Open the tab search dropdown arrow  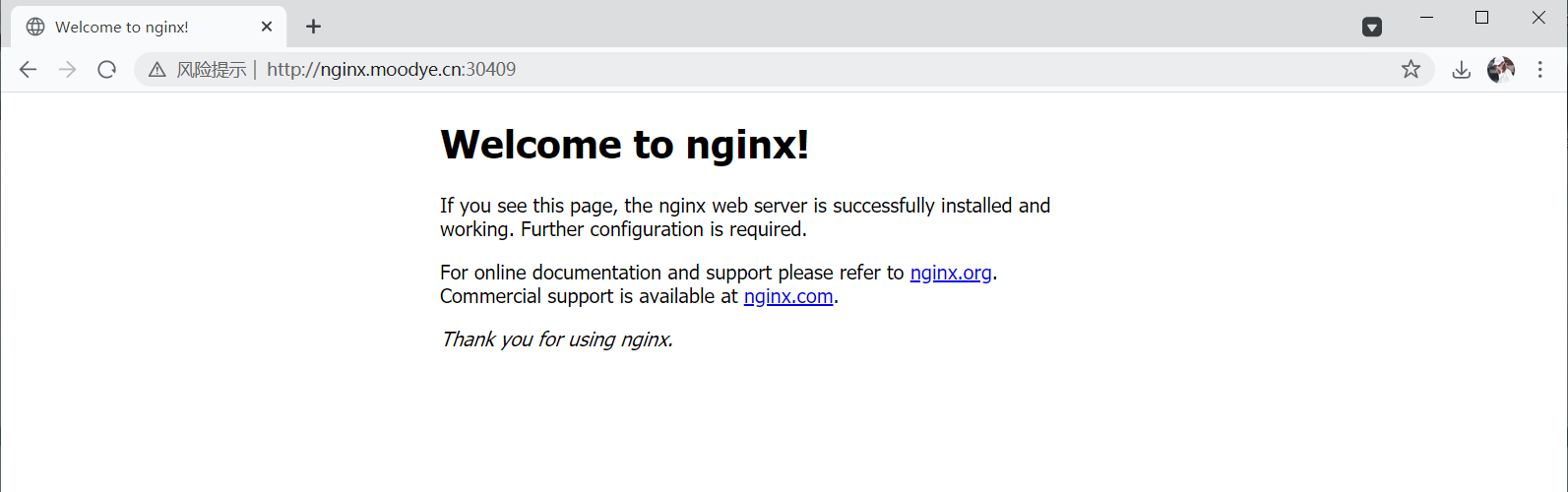1372,28
